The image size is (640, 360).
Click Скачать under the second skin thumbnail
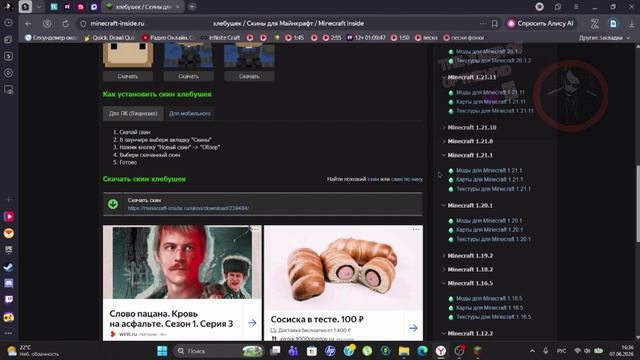pyautogui.click(x=188, y=76)
